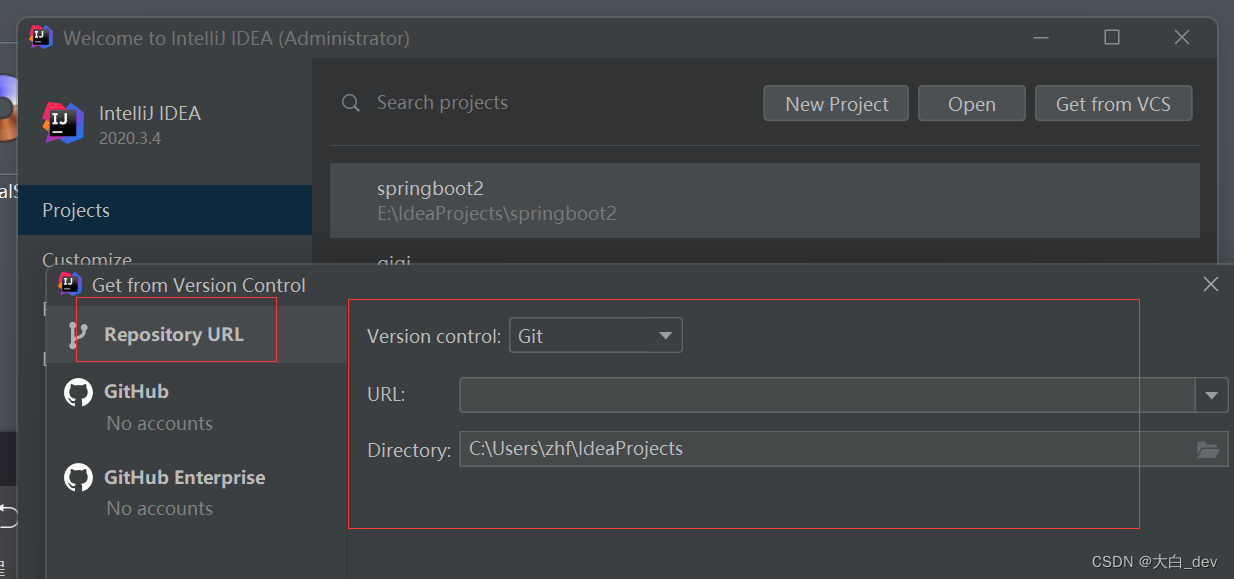
Task: Close the Get from Version Control dialog
Action: coord(1211,285)
